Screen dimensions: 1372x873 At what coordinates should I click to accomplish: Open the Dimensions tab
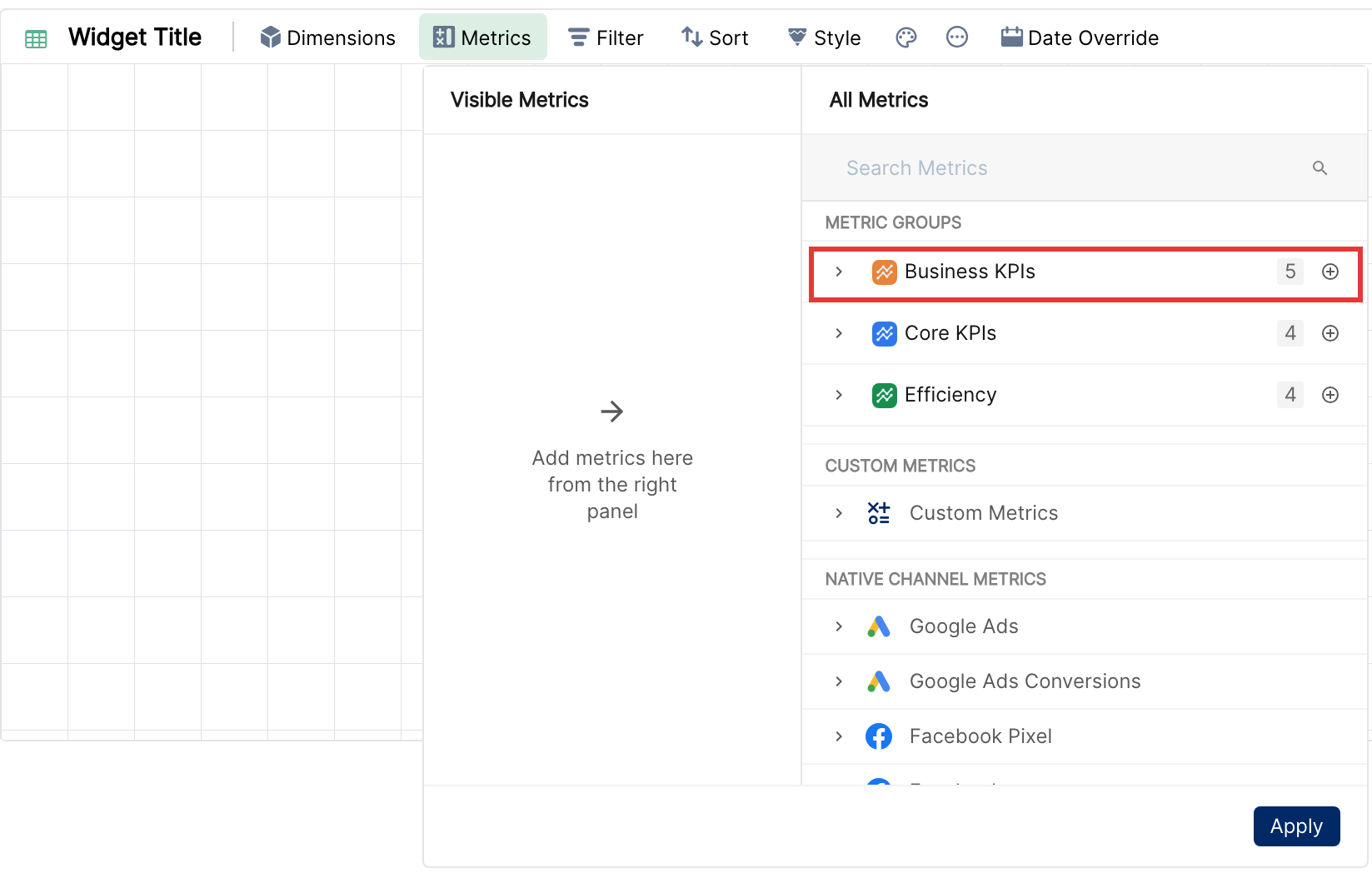click(327, 37)
